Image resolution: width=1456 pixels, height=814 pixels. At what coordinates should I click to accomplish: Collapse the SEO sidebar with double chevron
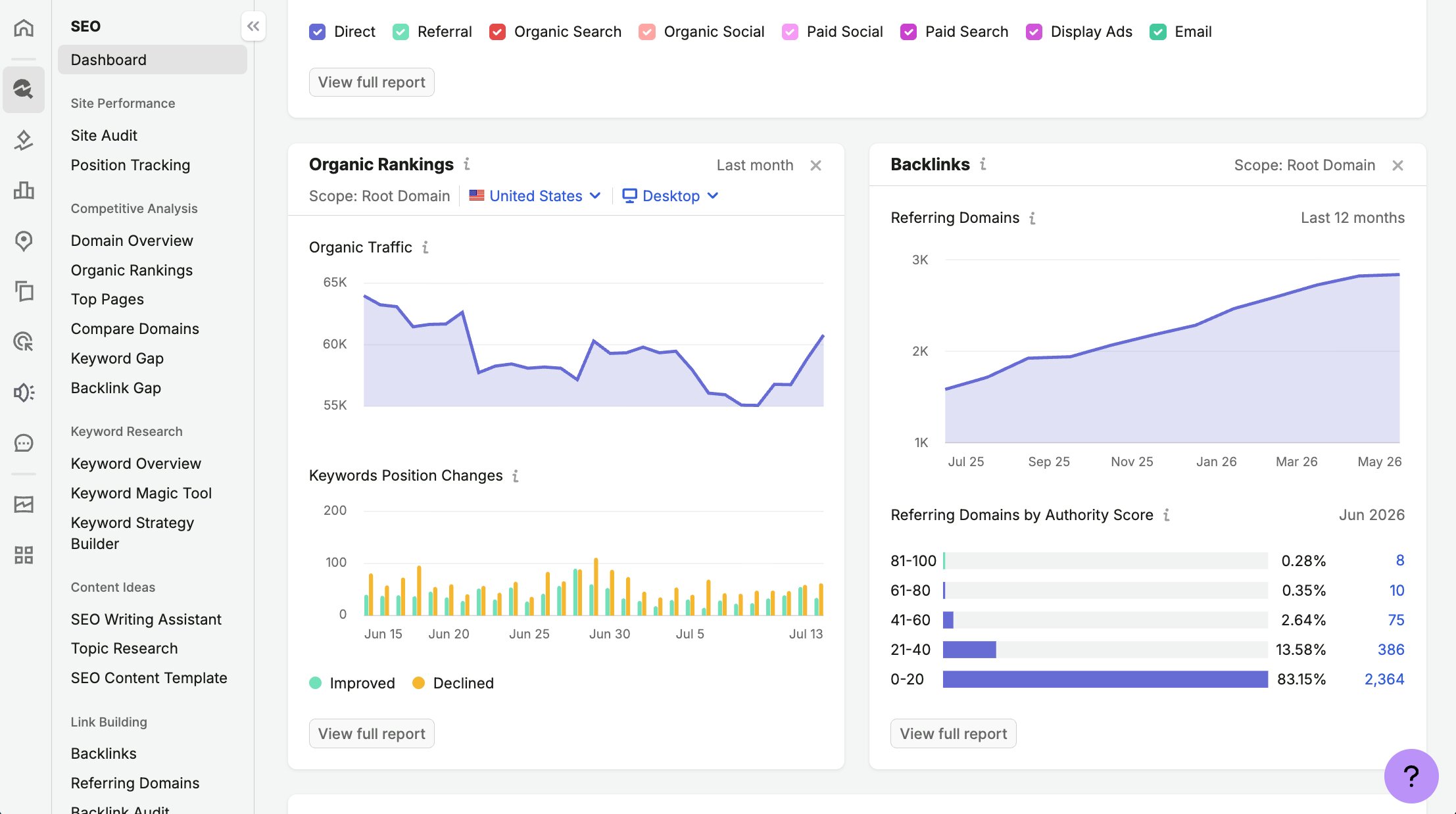[x=253, y=26]
